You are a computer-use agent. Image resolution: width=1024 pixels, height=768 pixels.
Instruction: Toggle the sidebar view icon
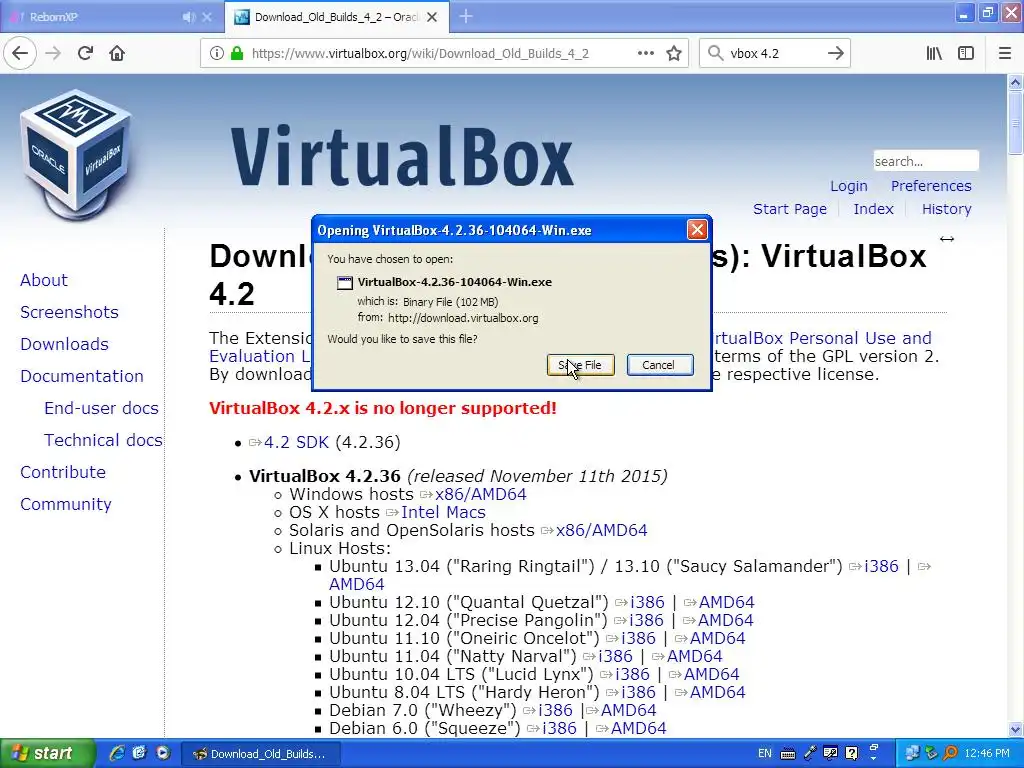tap(965, 54)
